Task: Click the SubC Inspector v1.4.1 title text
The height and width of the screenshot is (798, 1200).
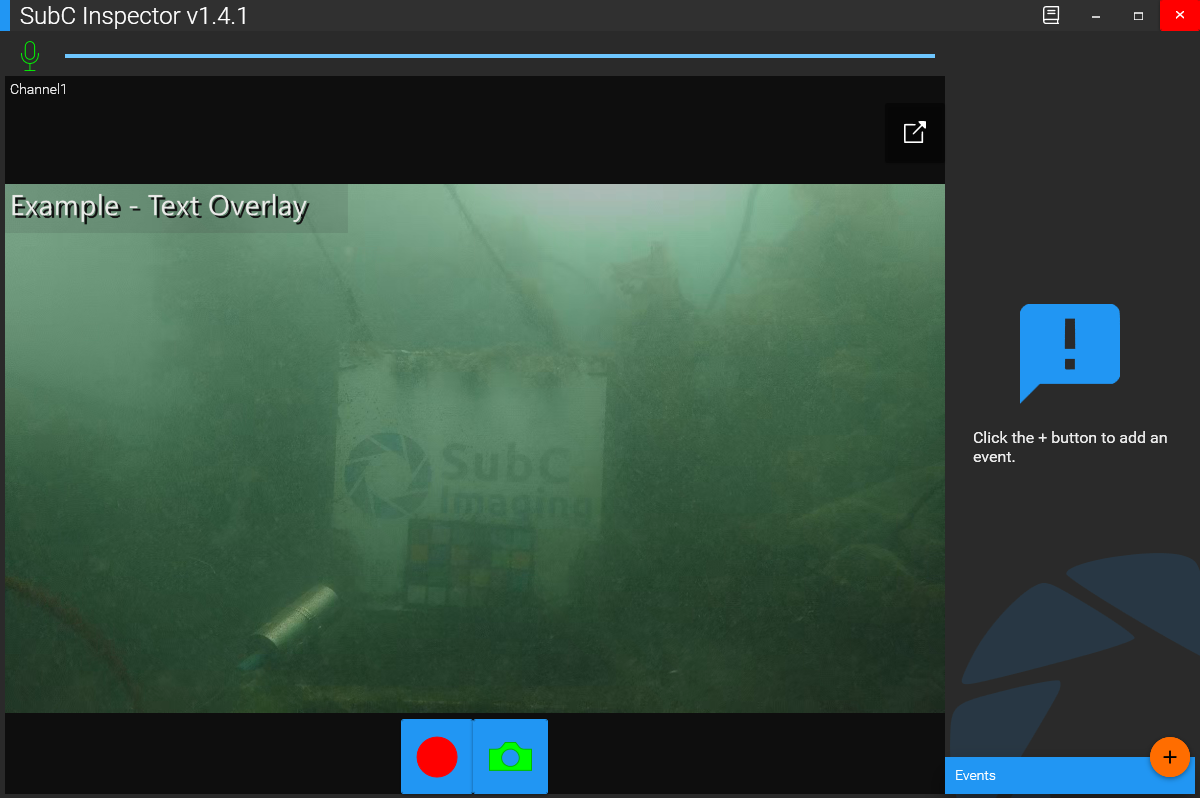Action: click(x=134, y=16)
